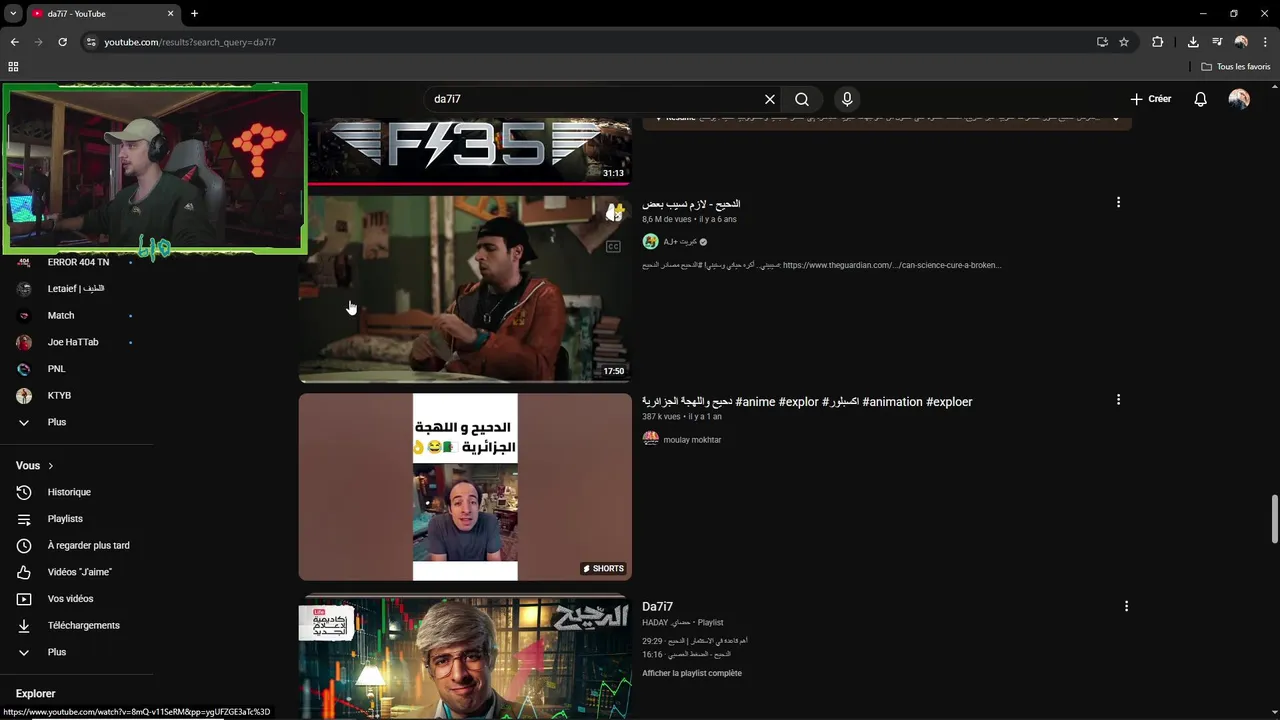Viewport: 1280px width, 720px height.
Task: Click the Créer button
Action: click(1150, 99)
